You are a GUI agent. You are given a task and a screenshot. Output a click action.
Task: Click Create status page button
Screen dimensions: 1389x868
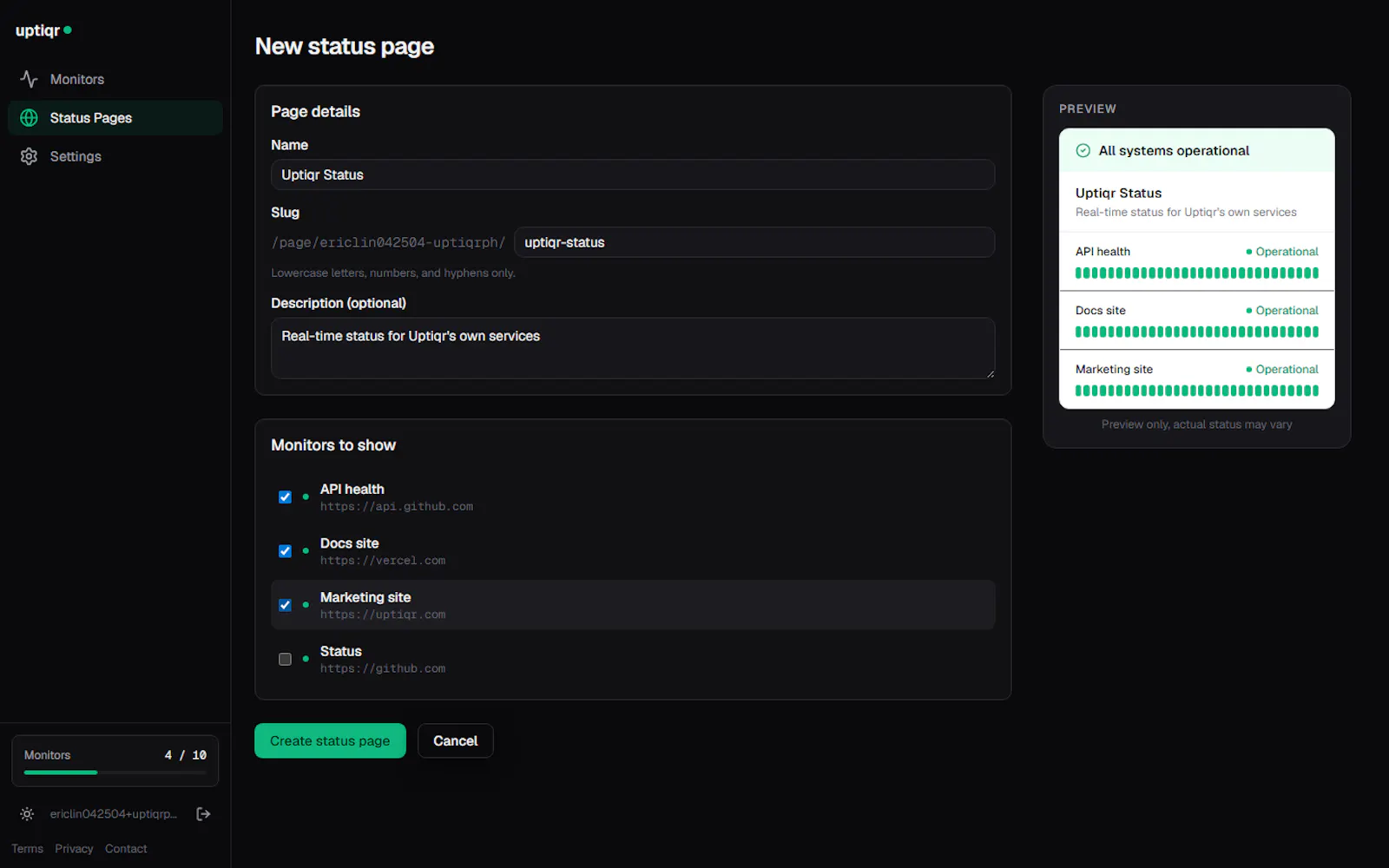[330, 740]
